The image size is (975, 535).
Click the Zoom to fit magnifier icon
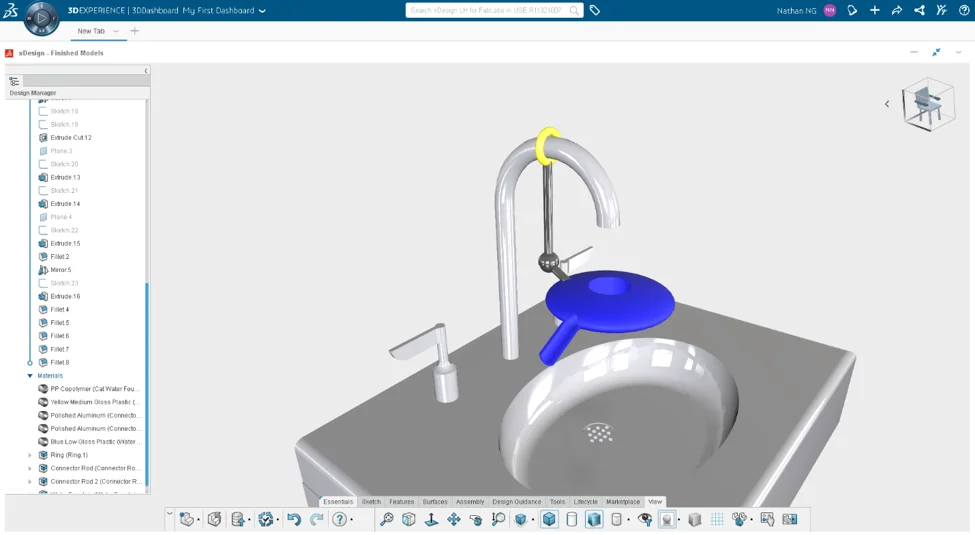(x=387, y=519)
